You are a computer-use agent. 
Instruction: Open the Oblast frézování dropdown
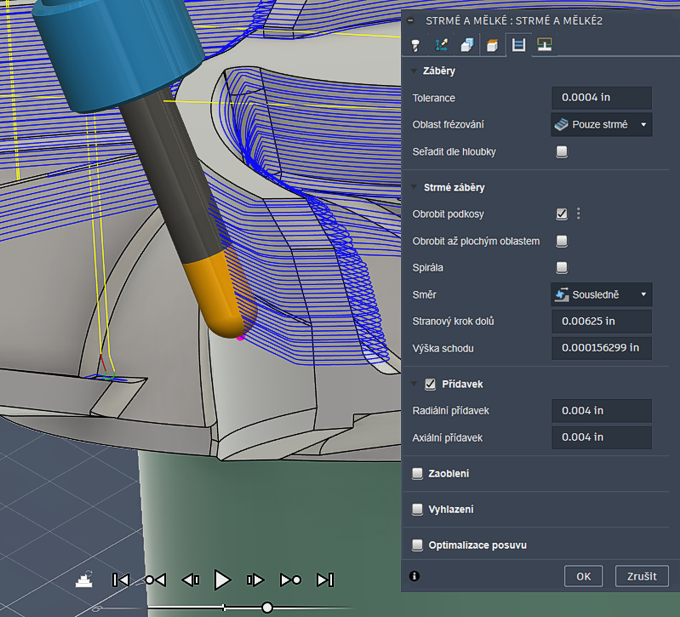(x=601, y=125)
